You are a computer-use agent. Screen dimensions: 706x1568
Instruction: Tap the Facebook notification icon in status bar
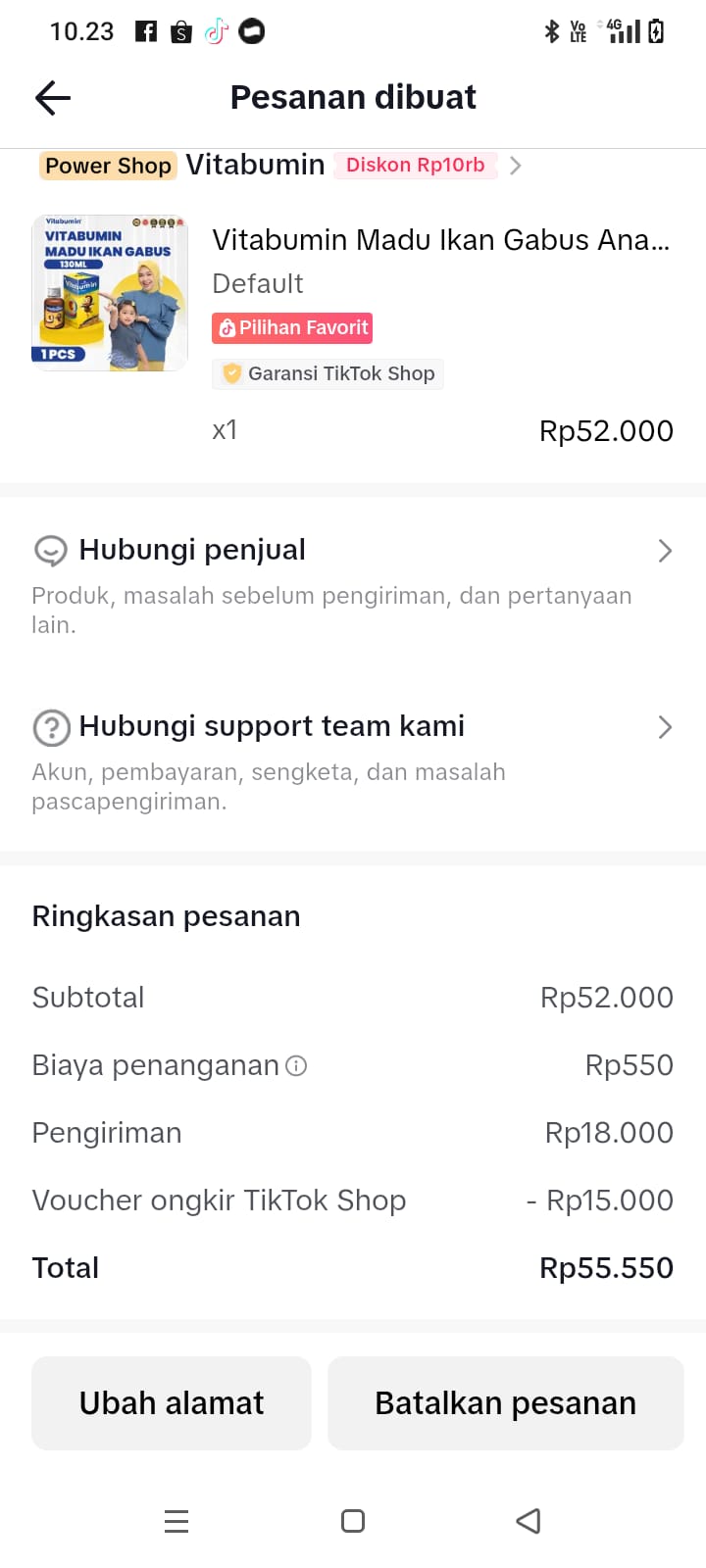pyautogui.click(x=146, y=31)
